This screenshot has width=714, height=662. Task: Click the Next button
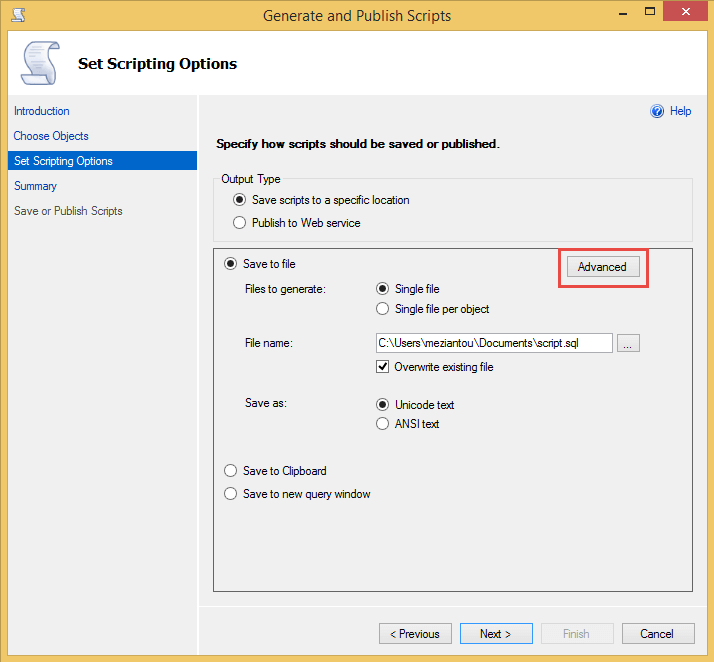click(x=496, y=634)
